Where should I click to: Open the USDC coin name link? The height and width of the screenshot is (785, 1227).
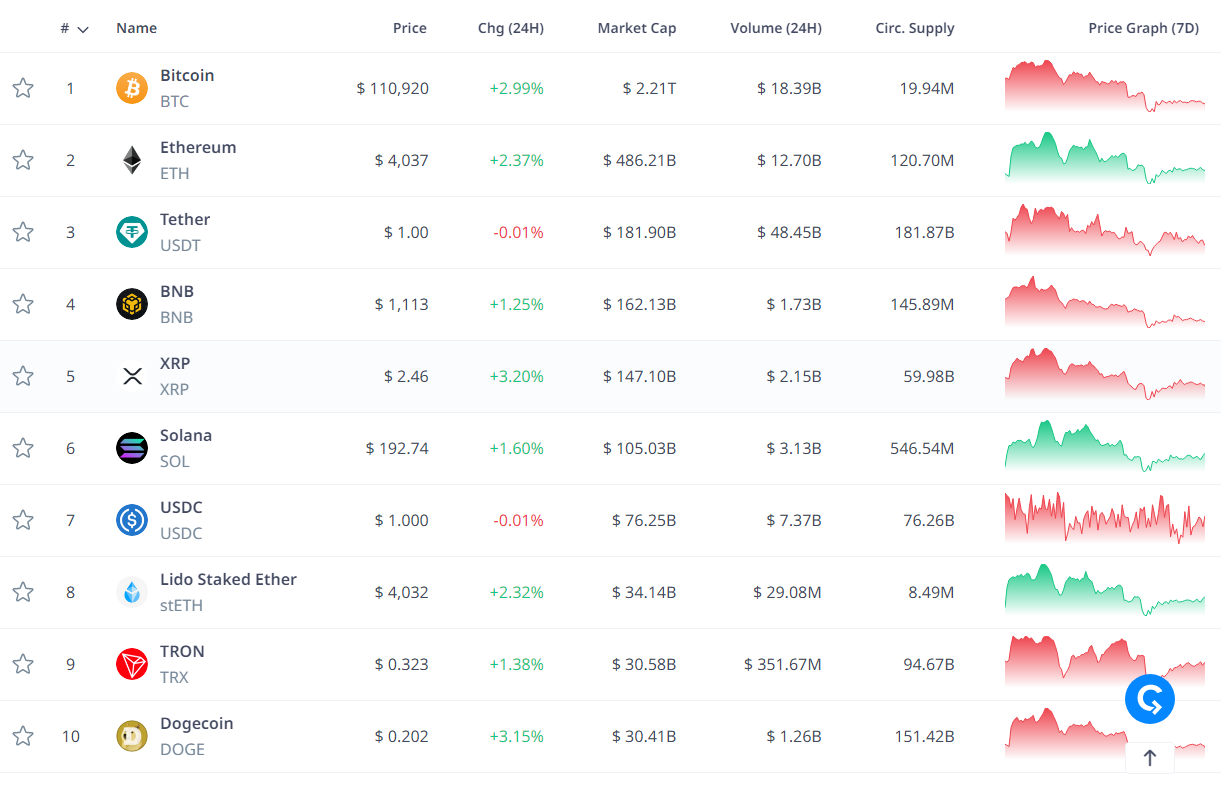181,507
